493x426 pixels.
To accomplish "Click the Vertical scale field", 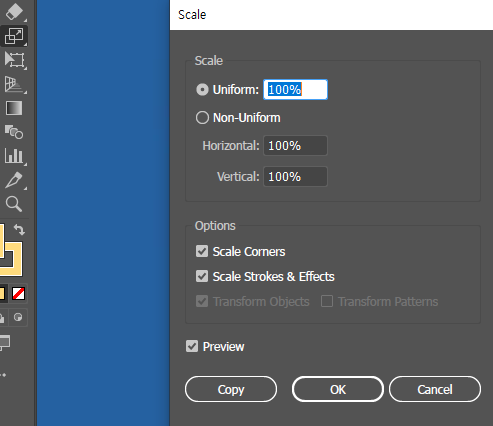I will tap(295, 176).
